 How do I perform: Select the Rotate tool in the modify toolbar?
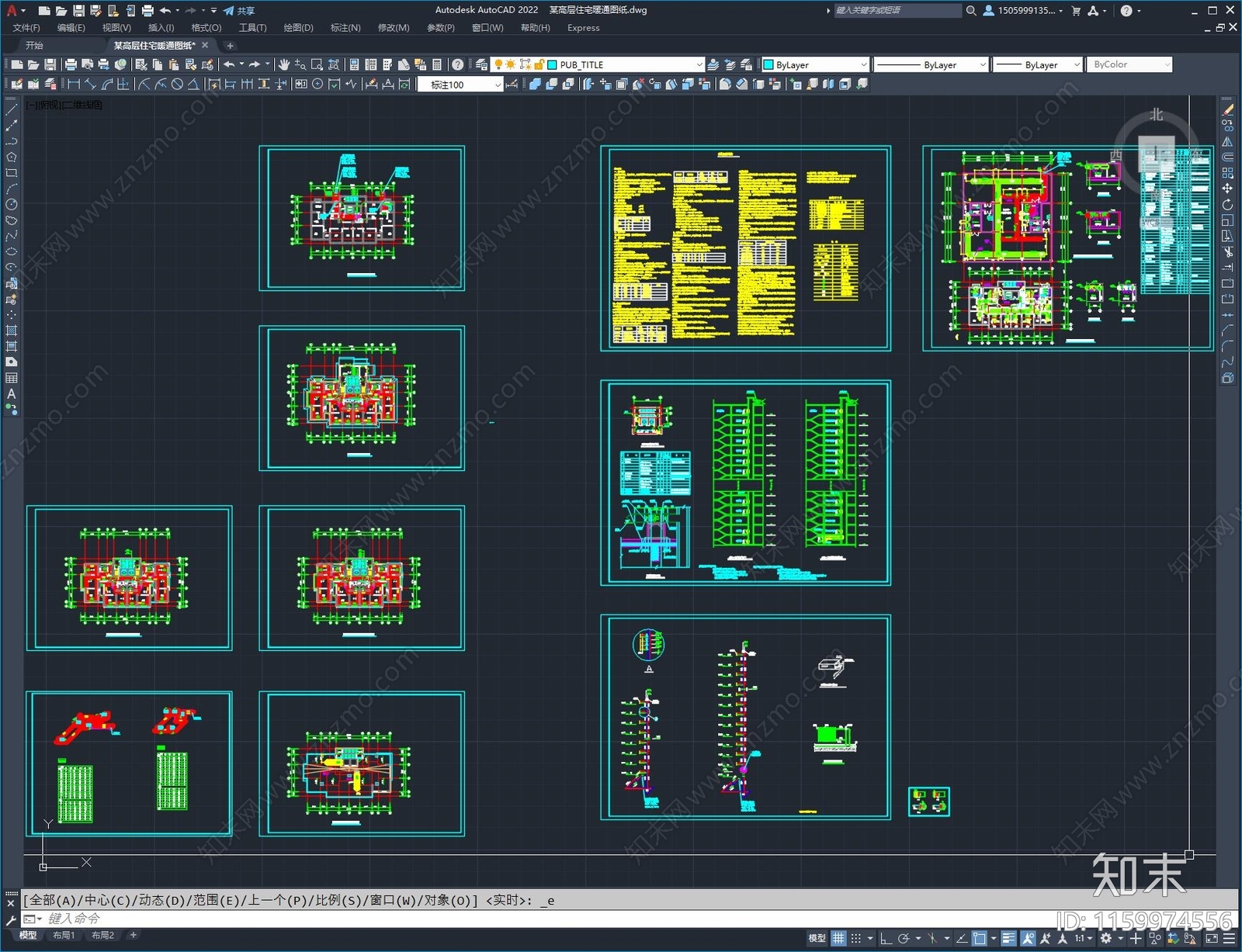click(1227, 205)
